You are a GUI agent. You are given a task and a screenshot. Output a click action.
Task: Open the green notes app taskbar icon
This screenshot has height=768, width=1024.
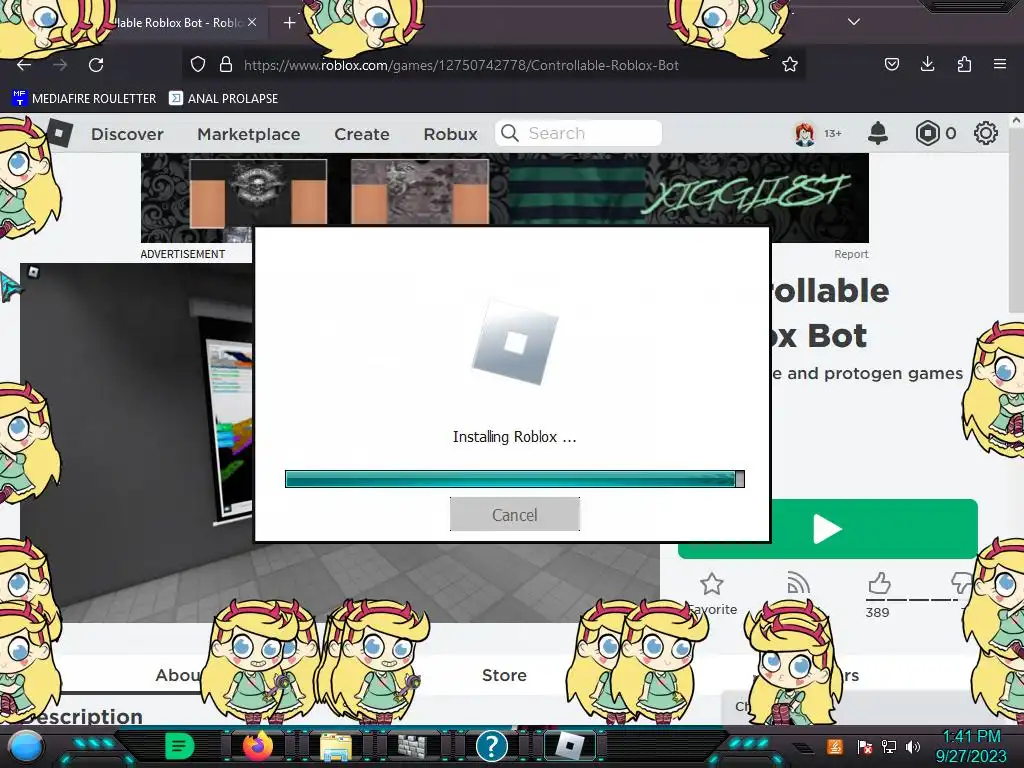tap(179, 746)
